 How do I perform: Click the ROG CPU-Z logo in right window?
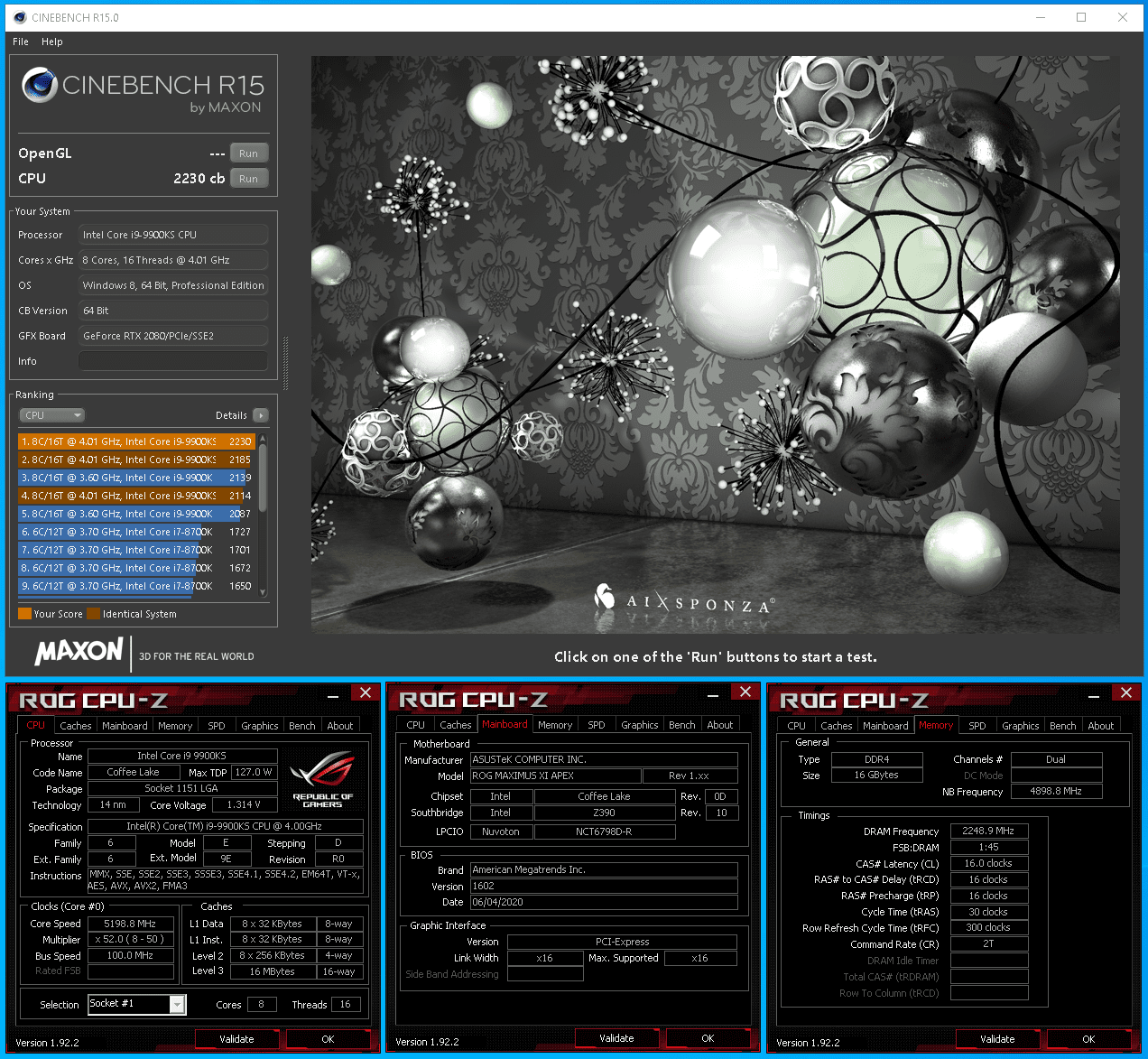[855, 701]
